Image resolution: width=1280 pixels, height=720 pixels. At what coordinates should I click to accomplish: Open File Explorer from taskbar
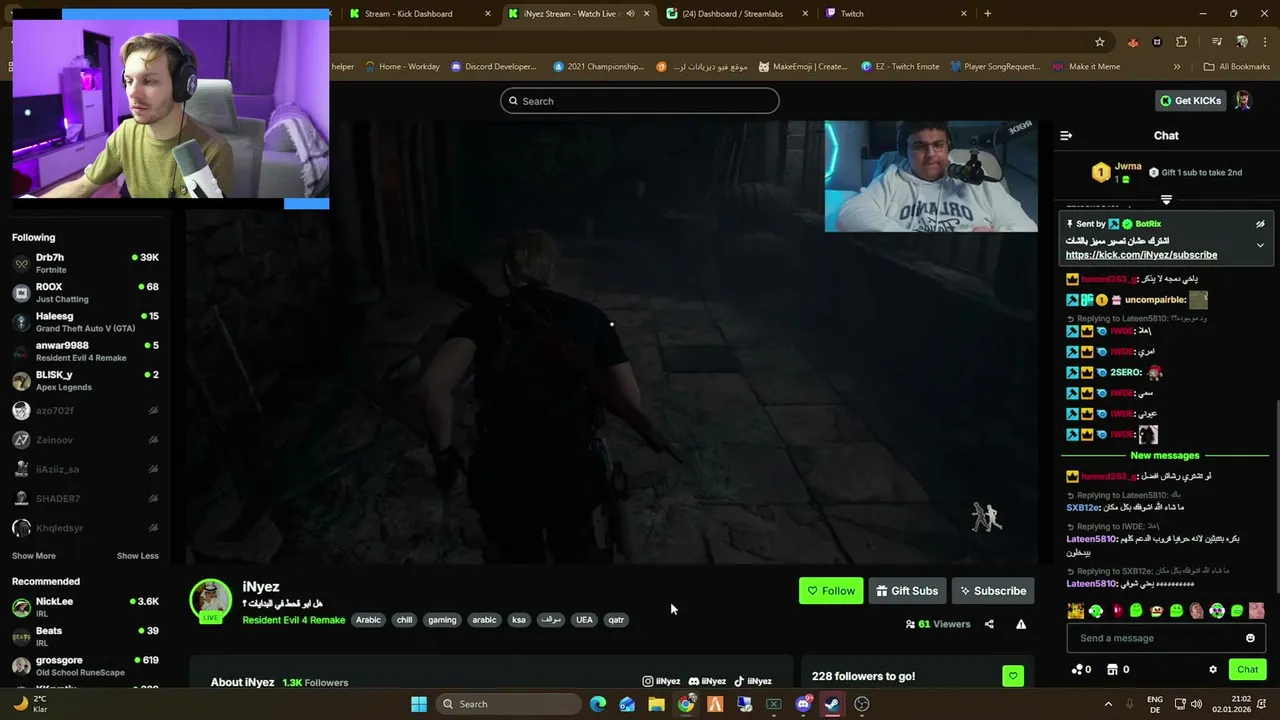tap(656, 704)
